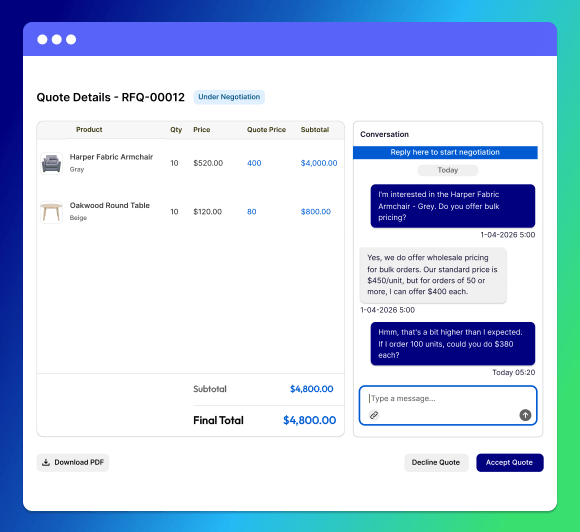
Task: Click the Download PDF button
Action: click(x=73, y=462)
